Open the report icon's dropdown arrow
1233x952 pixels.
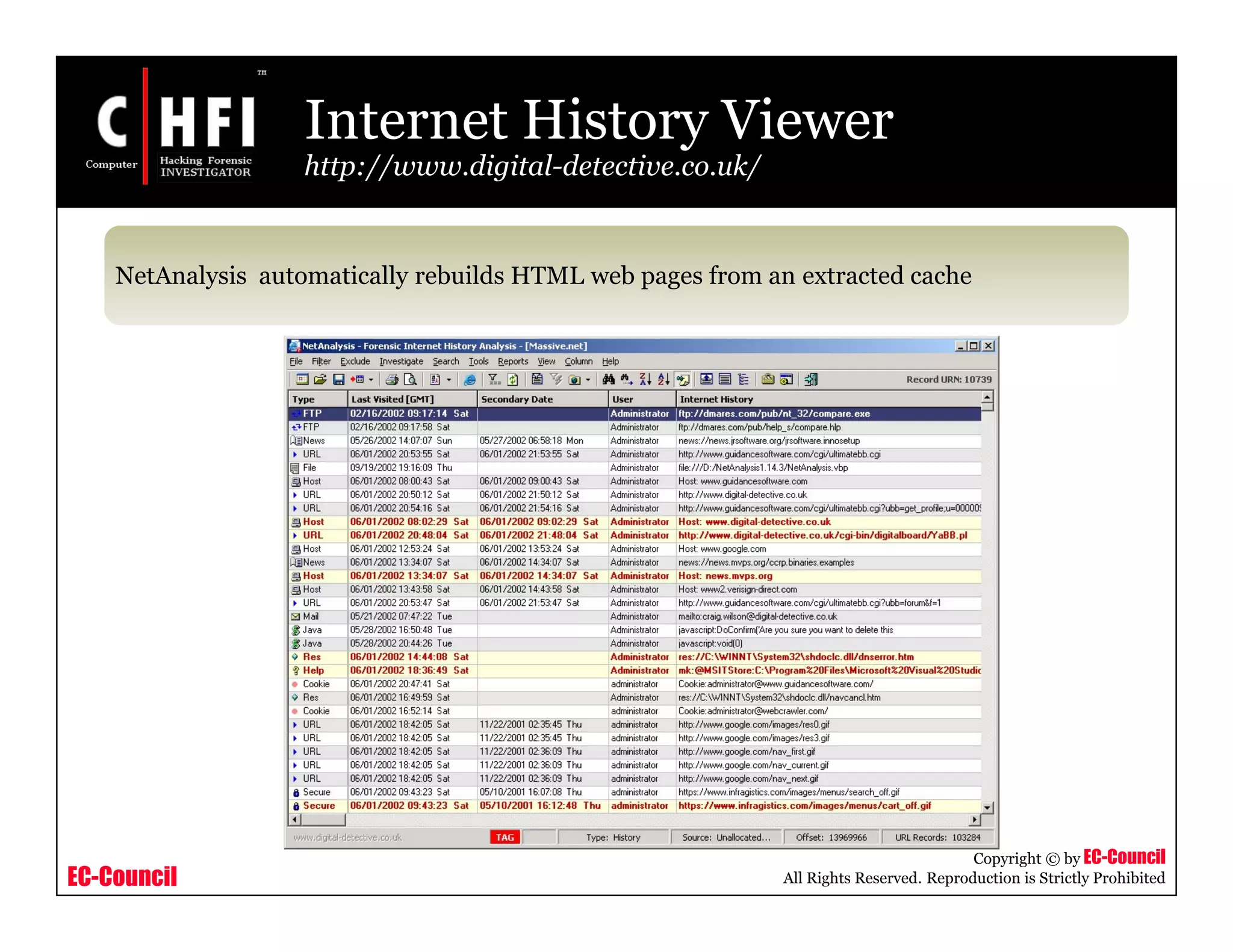point(449,379)
